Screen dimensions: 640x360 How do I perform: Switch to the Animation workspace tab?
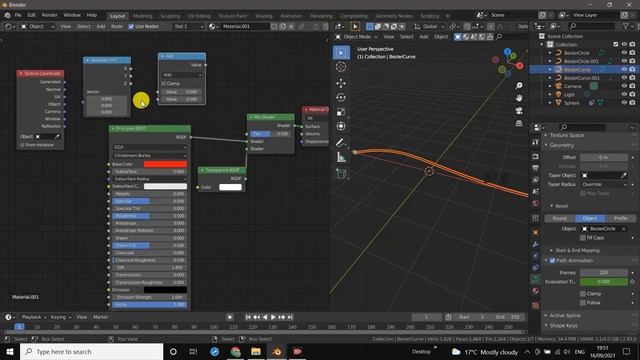291,16
